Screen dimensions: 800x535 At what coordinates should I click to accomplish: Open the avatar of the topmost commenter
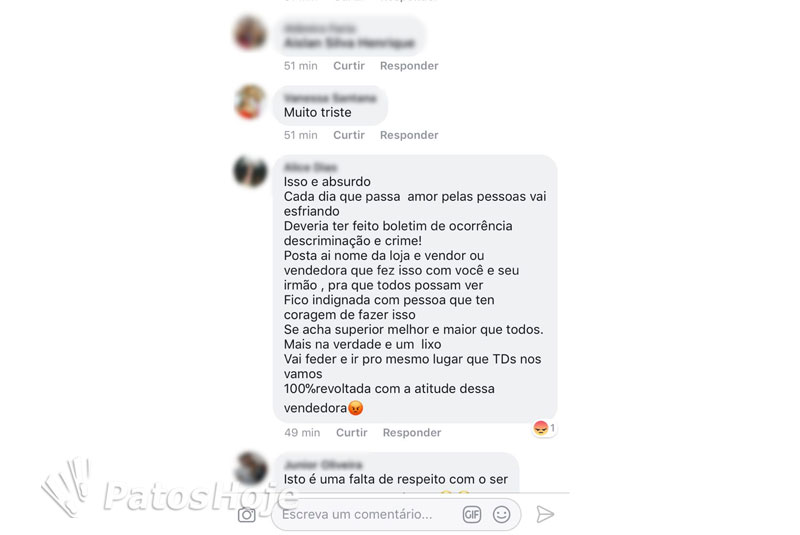coord(250,33)
